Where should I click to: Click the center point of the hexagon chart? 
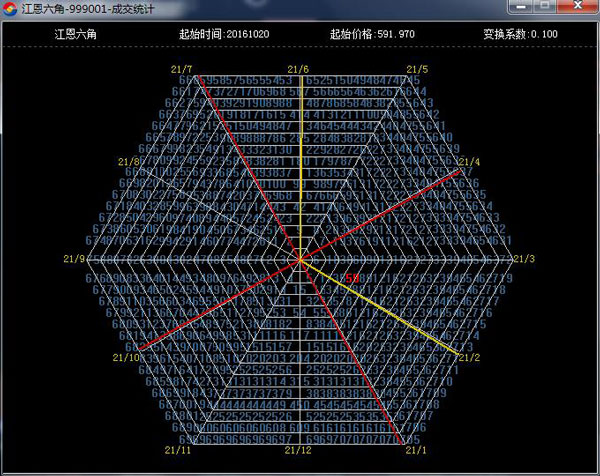[300, 260]
